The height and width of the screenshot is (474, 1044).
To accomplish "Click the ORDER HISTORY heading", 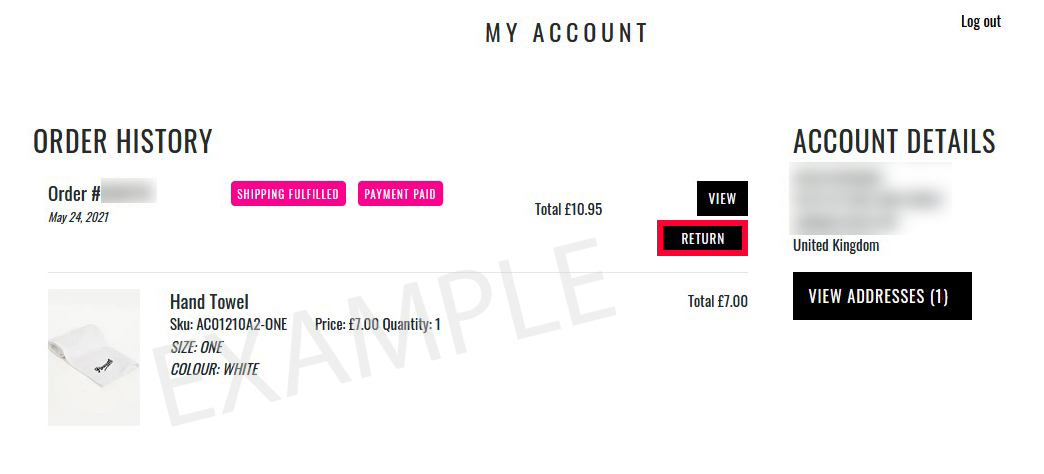I will (x=123, y=141).
